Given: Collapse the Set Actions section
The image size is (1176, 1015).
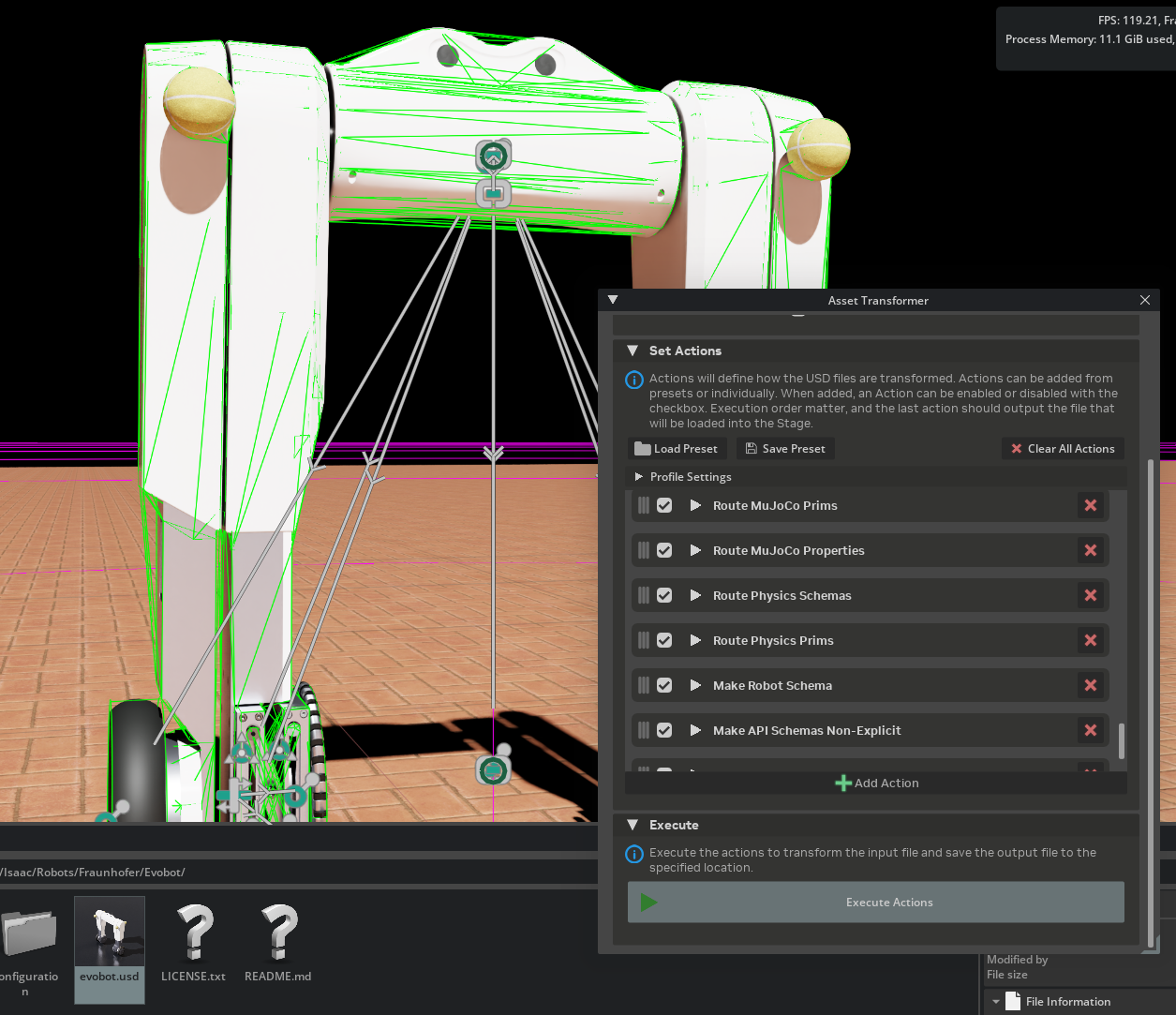Looking at the screenshot, I should pos(632,351).
